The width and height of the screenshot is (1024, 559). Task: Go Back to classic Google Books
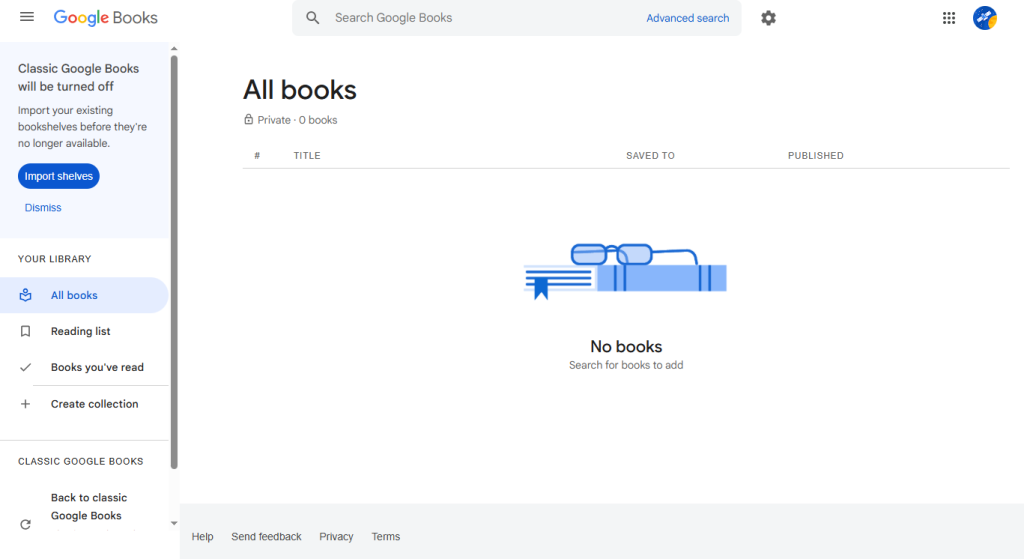pos(89,507)
